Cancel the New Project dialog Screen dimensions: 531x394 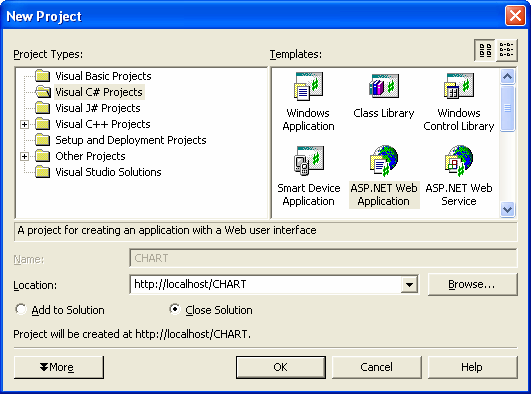377,367
